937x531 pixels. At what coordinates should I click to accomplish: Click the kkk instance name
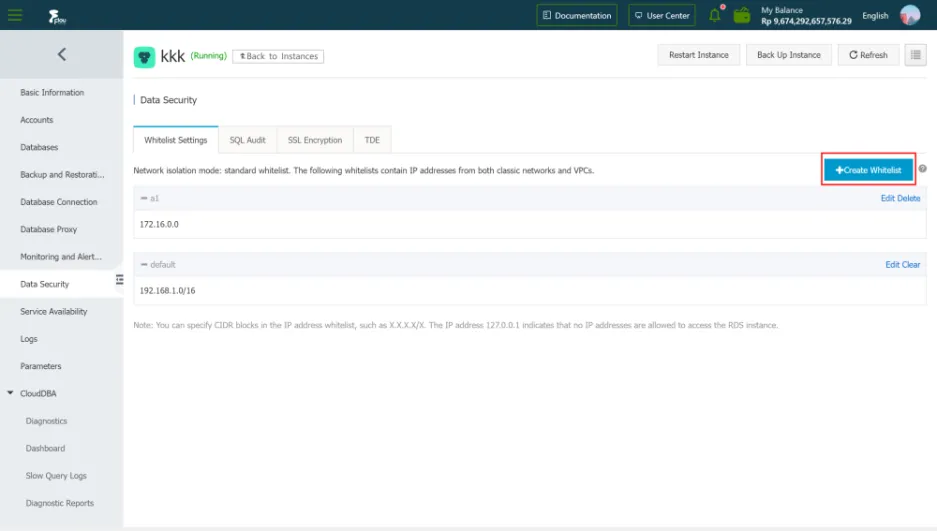(173, 56)
